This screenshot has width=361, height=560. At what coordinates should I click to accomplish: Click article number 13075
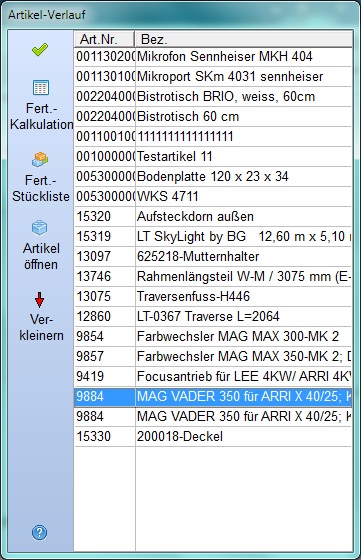coord(94,296)
